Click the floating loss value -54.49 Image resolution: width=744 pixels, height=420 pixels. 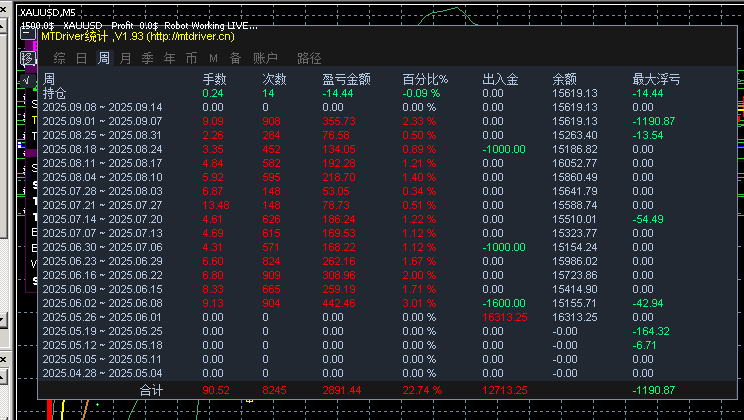(648, 219)
